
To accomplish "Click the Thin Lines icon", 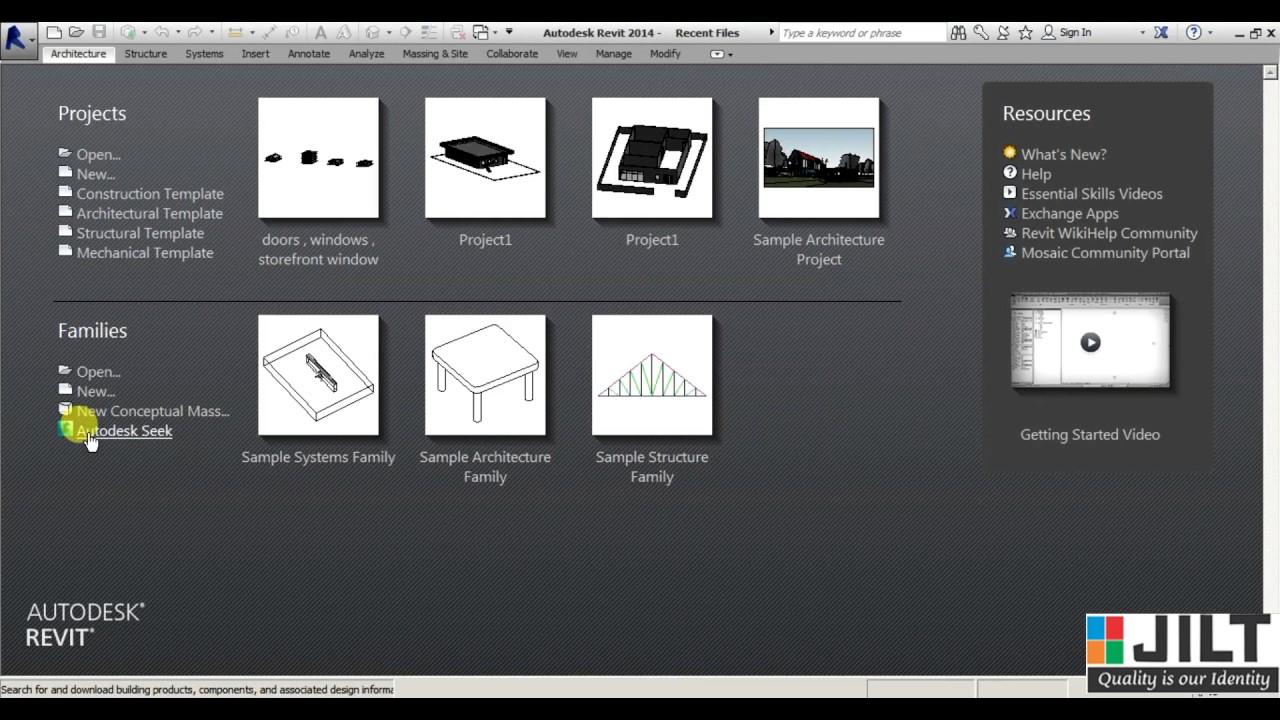I will click(x=429, y=32).
